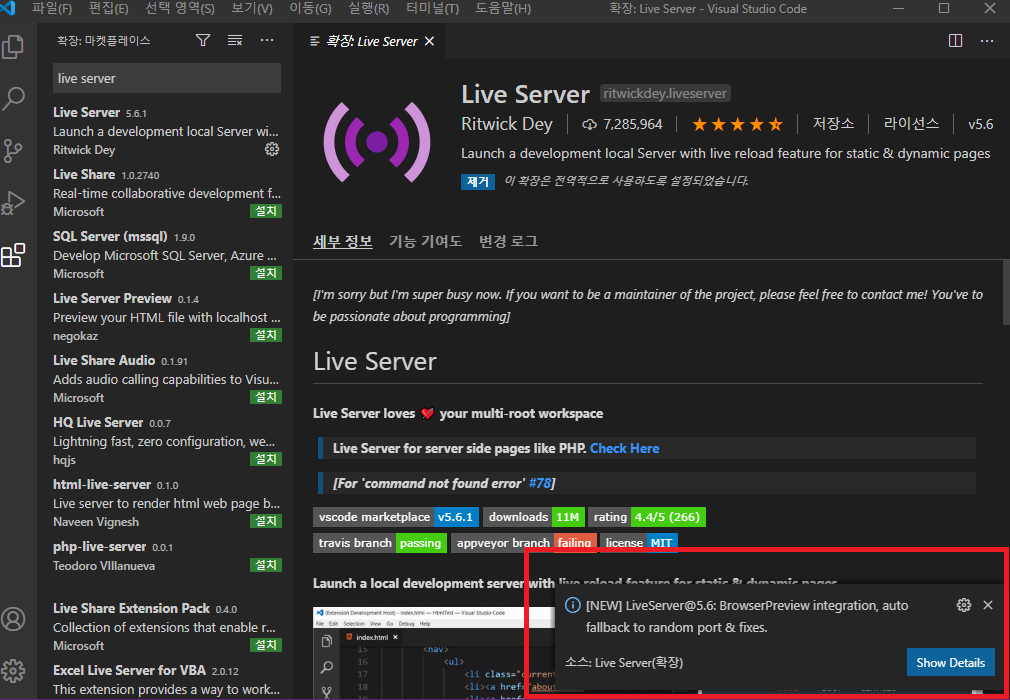Click the 제거 uninstall button
The height and width of the screenshot is (700, 1010).
point(477,182)
